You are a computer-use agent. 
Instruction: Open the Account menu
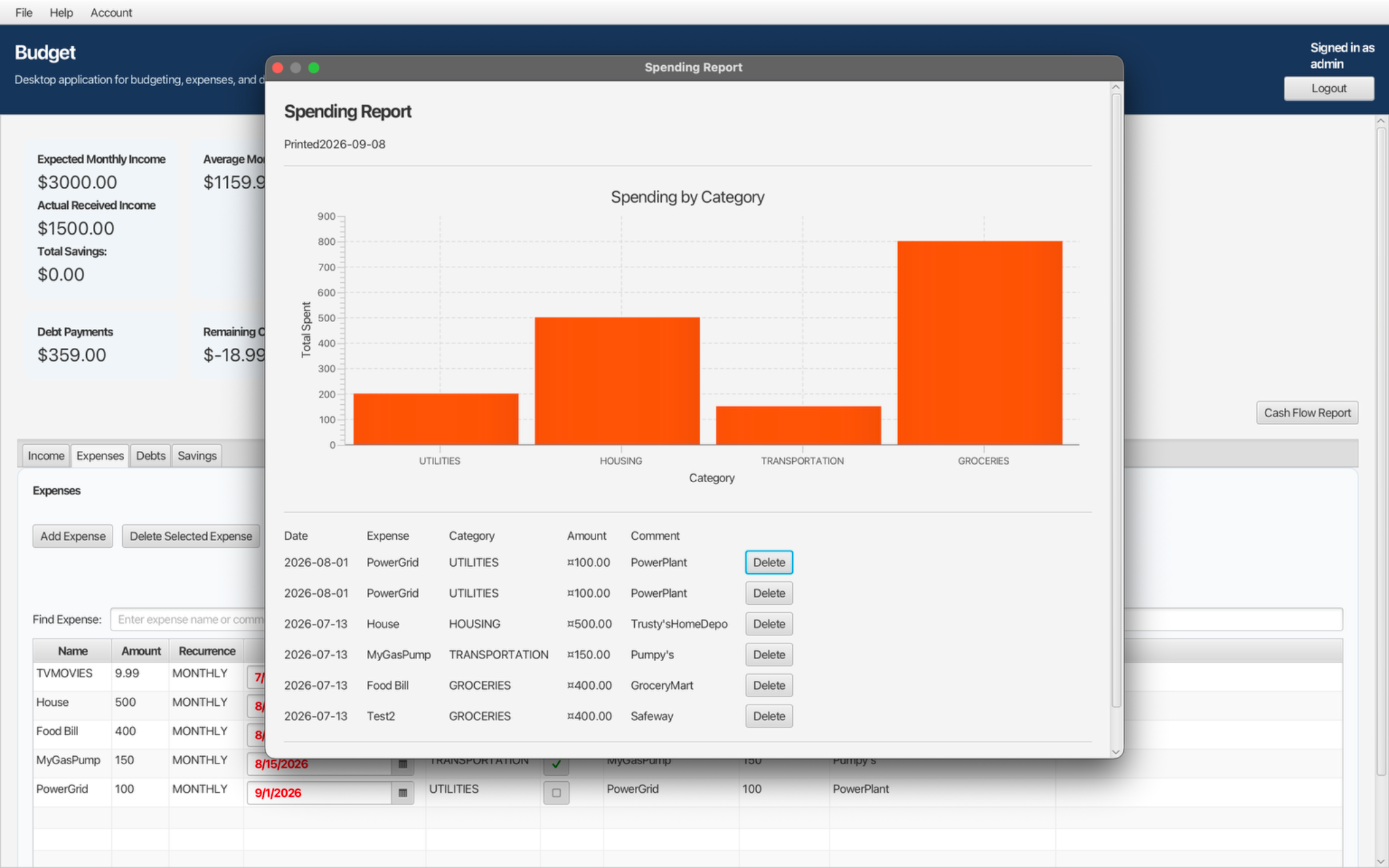111,12
